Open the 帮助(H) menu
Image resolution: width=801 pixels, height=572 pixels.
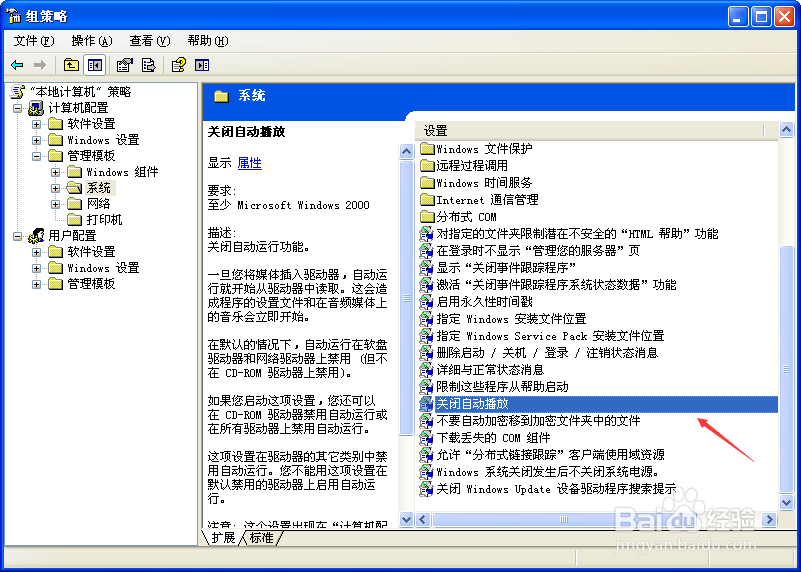click(x=208, y=41)
